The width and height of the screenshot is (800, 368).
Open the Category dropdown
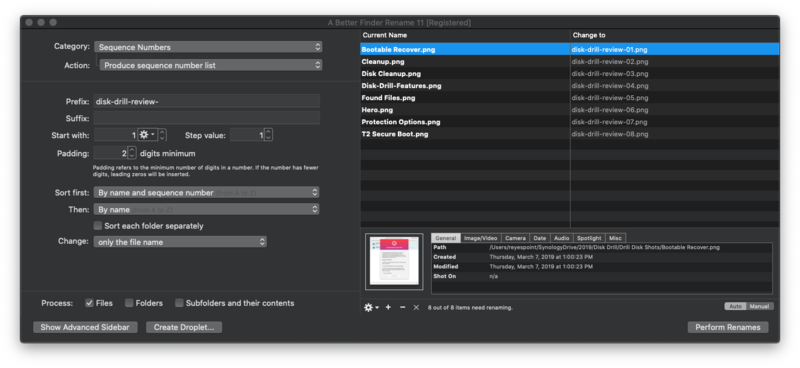pos(208,47)
